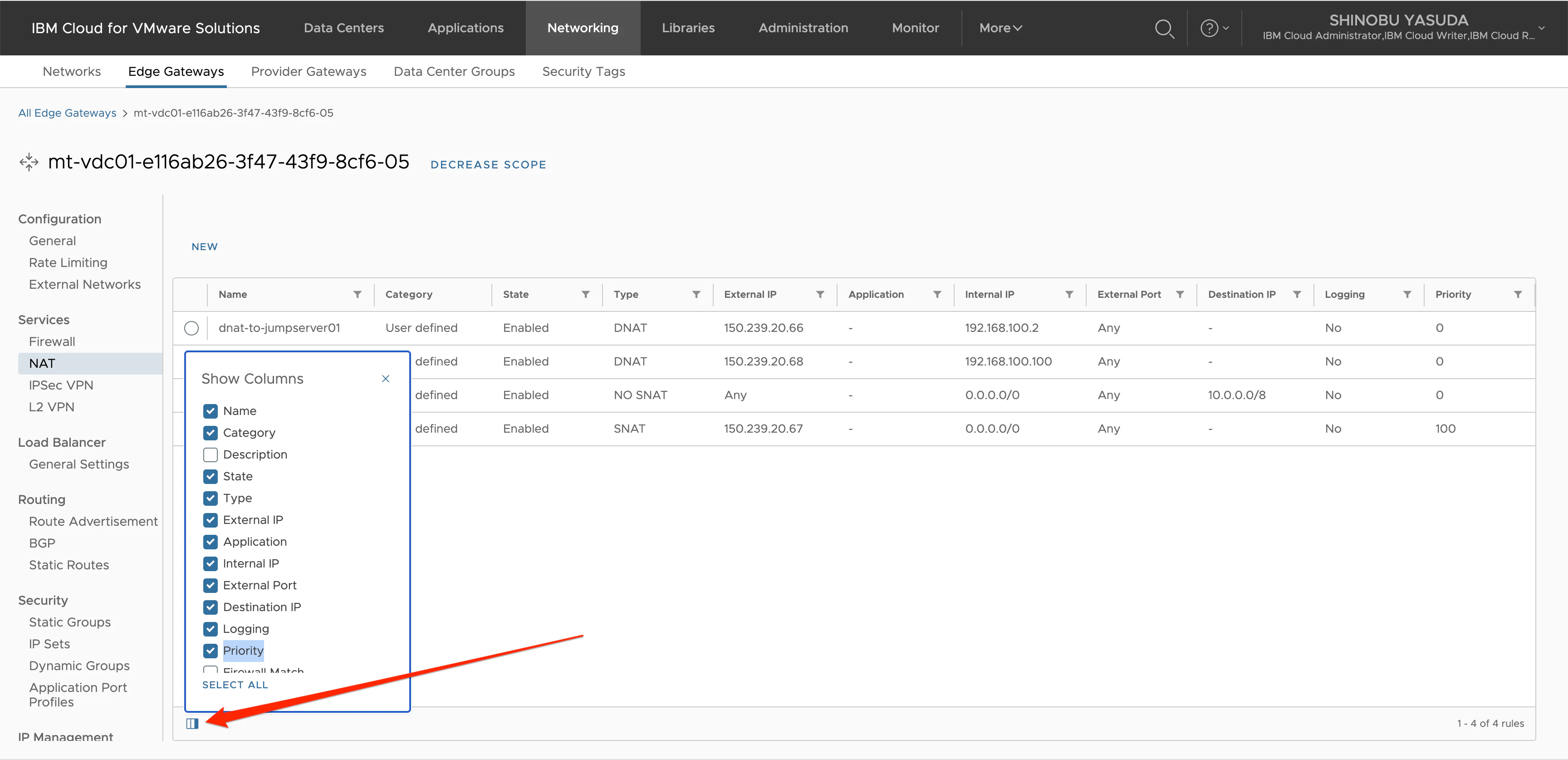Screen dimensions: 1568x760
Task: Click NEW to create NAT rule
Action: coord(204,247)
